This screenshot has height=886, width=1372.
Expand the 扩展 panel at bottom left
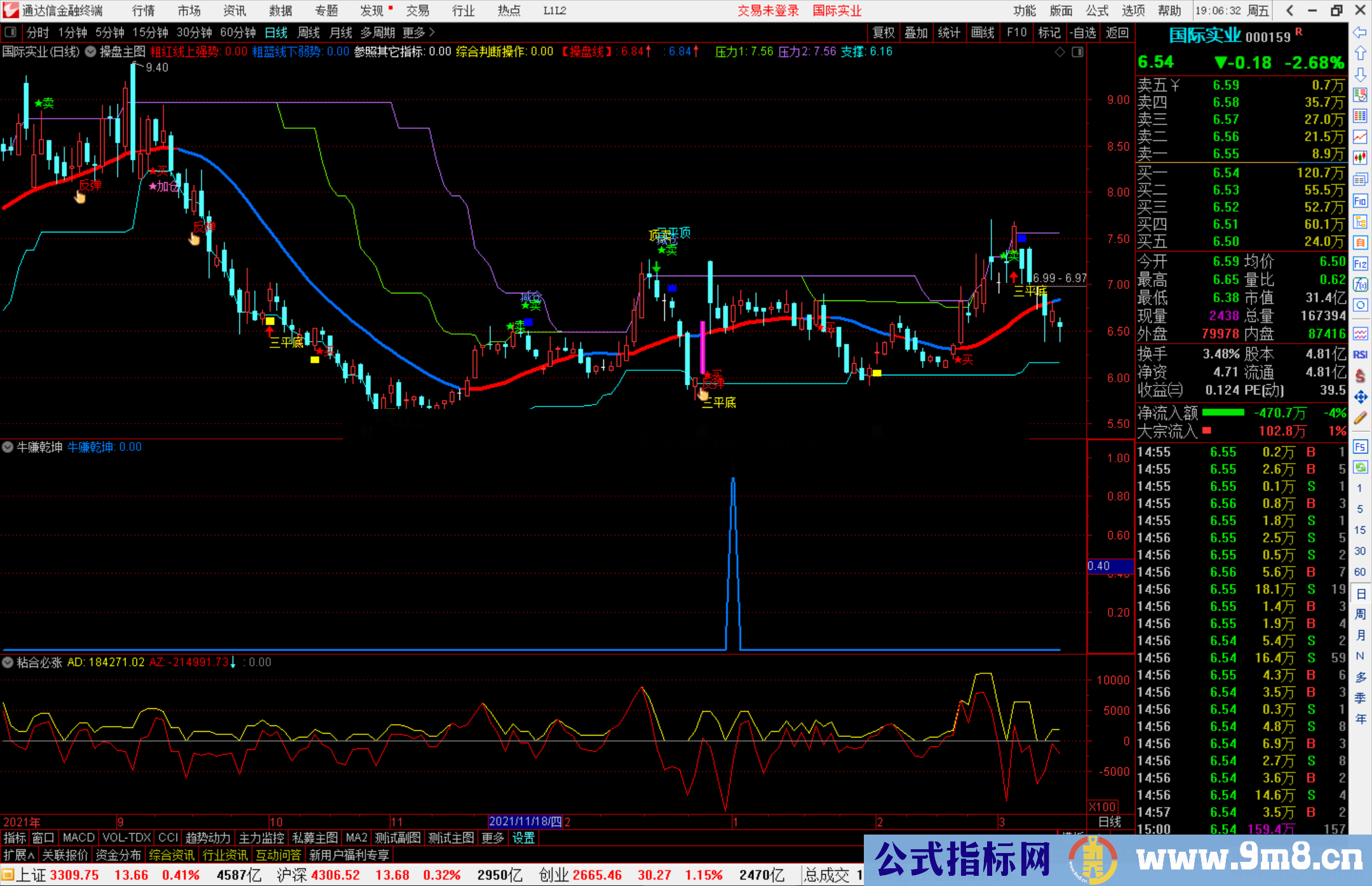(x=17, y=855)
